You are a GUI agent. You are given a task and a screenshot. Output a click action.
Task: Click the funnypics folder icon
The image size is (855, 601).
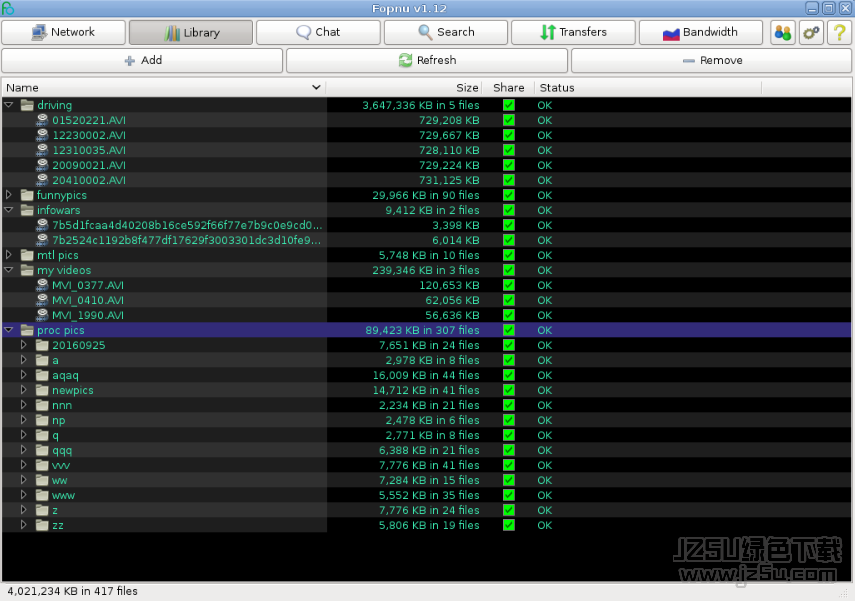click(x=27, y=195)
